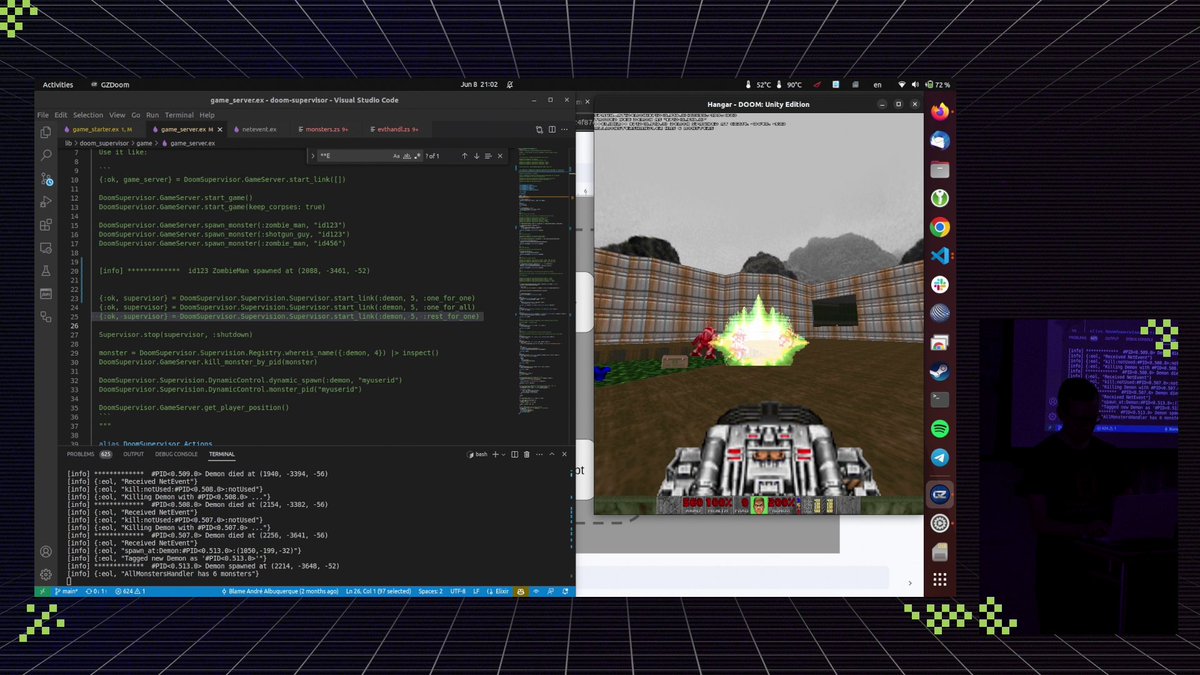
Task: Open Steam from the dock
Action: [939, 371]
